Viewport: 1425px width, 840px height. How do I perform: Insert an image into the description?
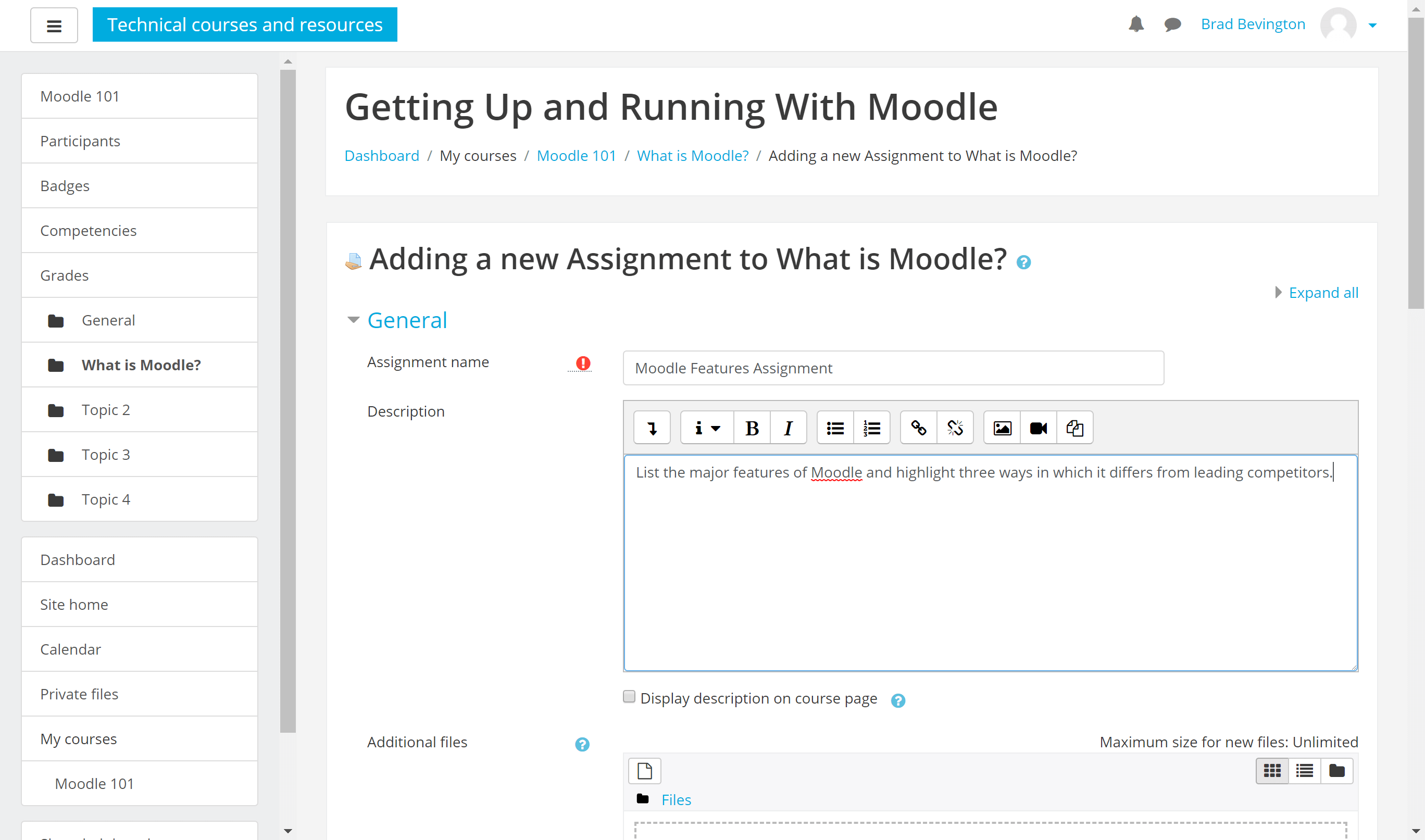click(1002, 428)
